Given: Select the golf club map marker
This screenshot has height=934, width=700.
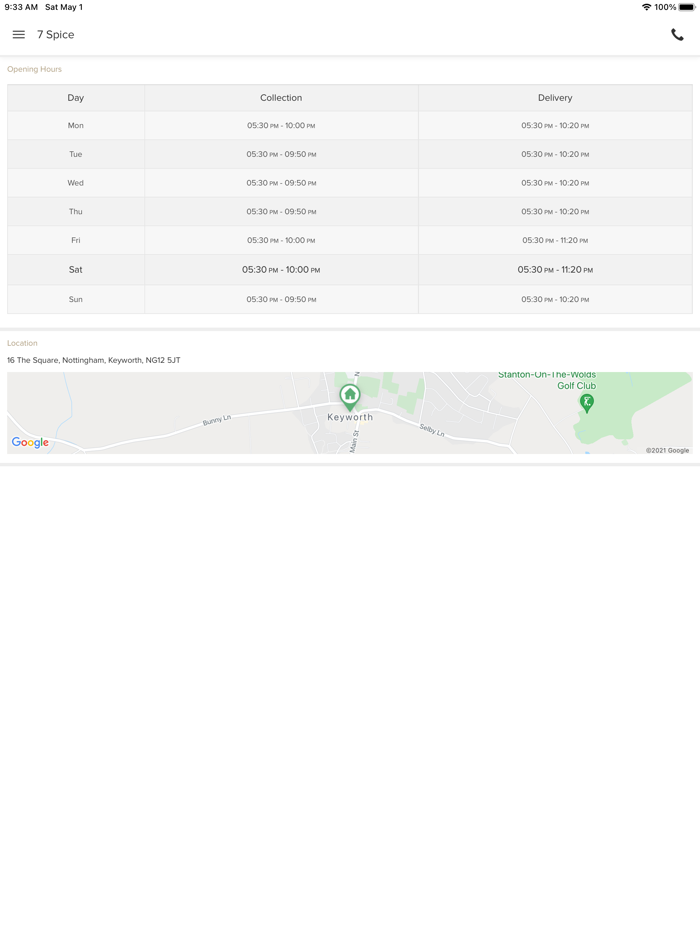Looking at the screenshot, I should click(x=587, y=402).
